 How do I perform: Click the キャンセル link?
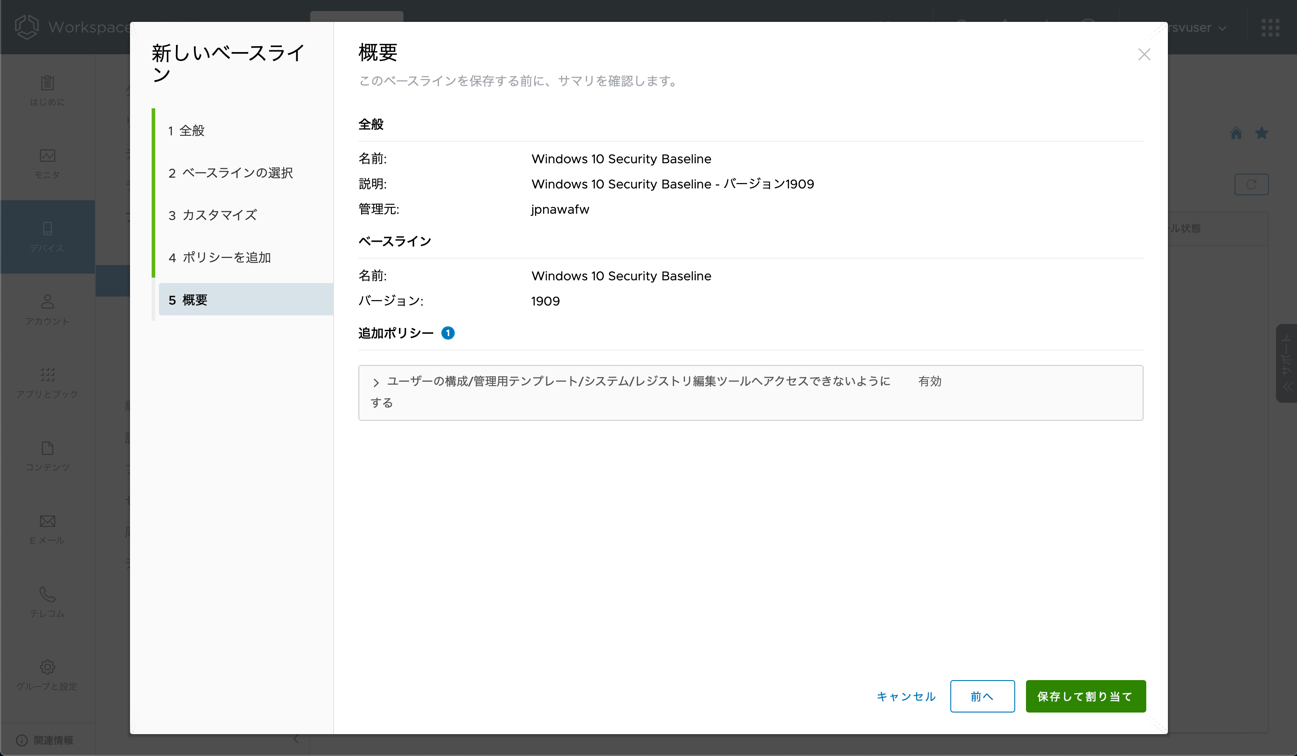coord(906,697)
